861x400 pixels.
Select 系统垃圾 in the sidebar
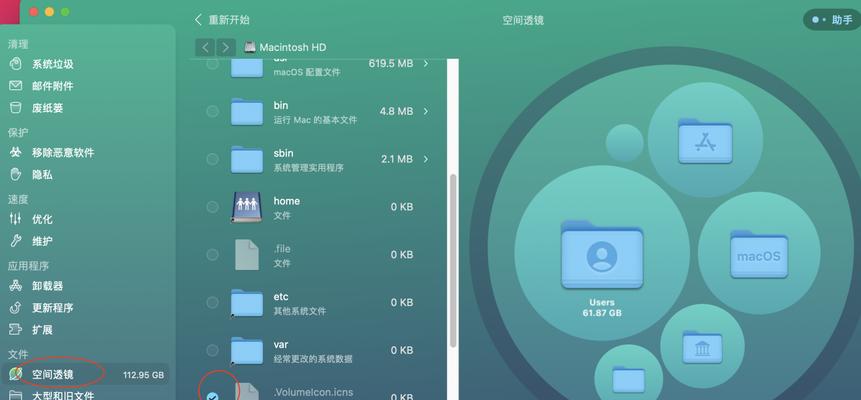53,64
